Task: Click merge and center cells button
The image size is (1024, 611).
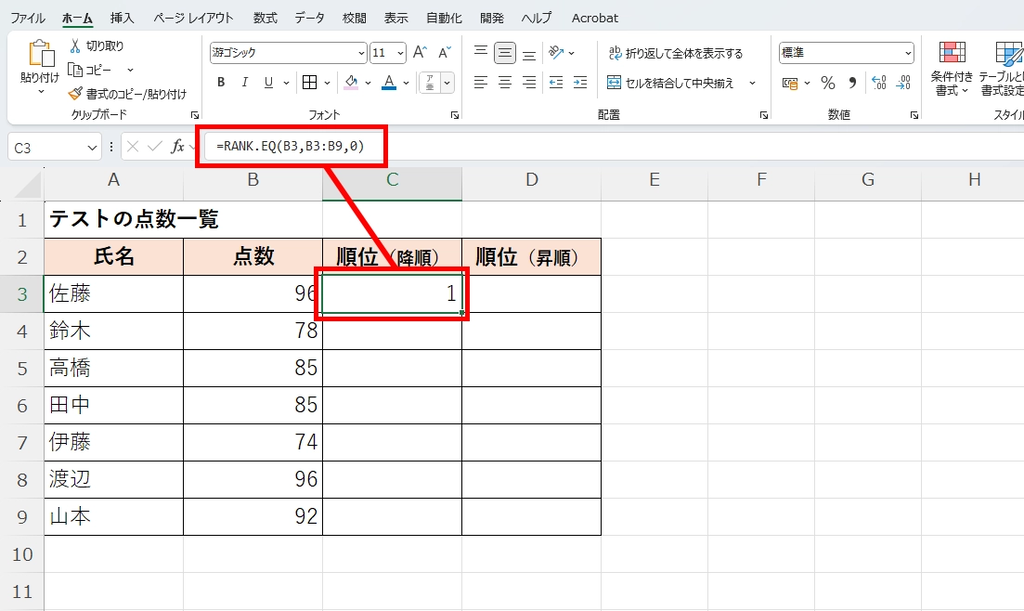Action: 671,83
